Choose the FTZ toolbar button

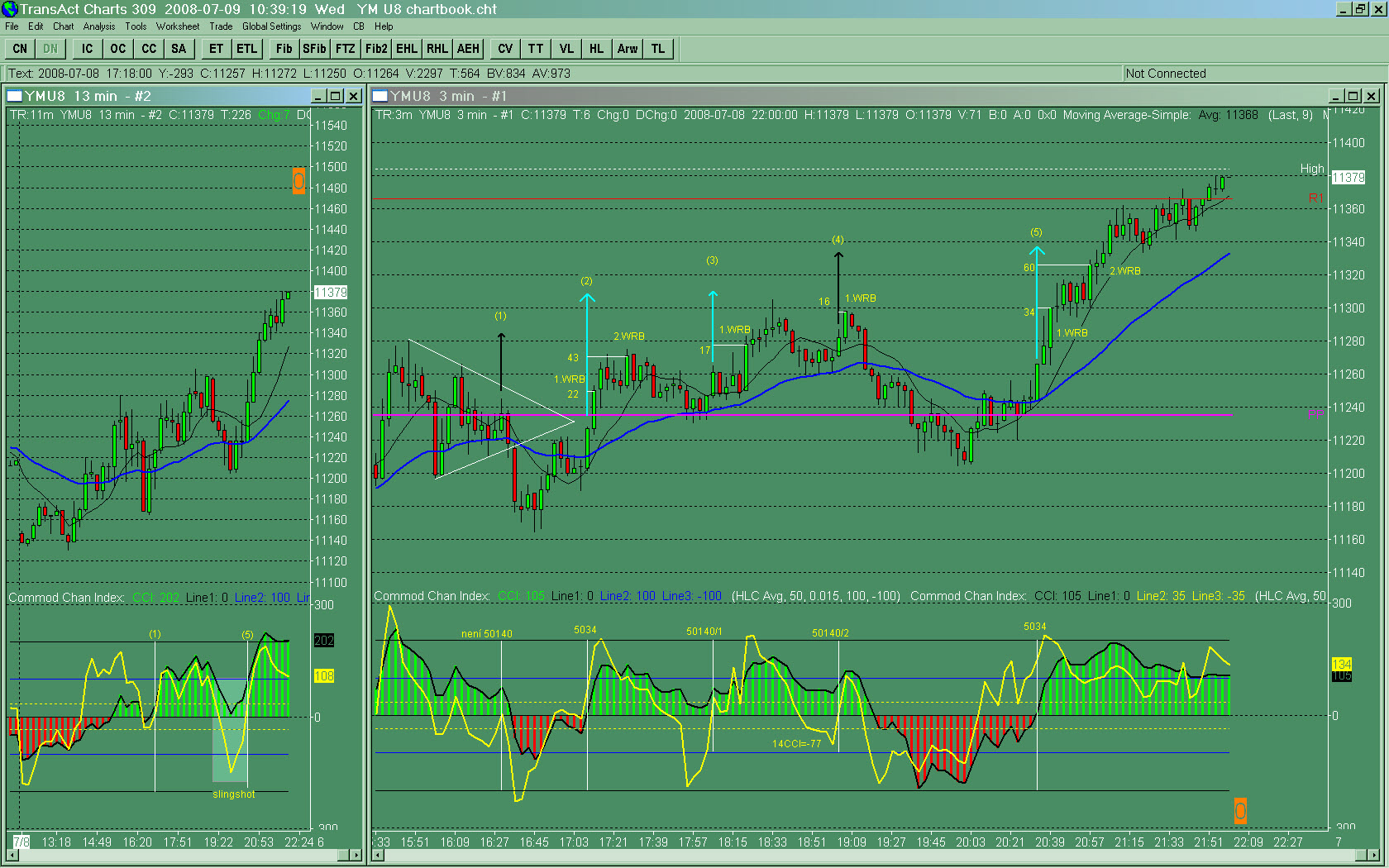click(345, 49)
